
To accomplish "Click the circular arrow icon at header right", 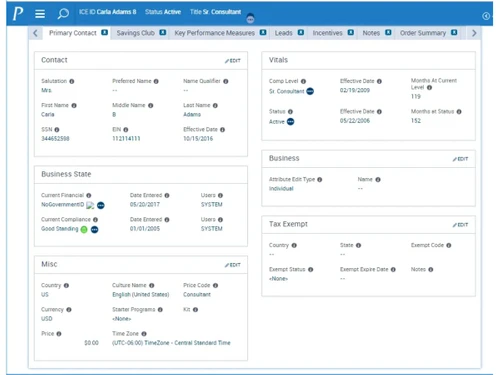I will tap(486, 16).
